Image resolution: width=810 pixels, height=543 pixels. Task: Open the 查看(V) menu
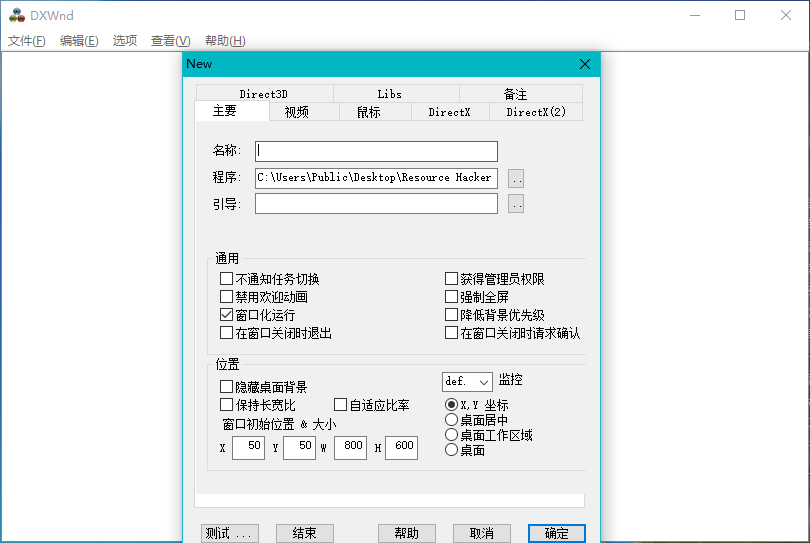pos(170,41)
